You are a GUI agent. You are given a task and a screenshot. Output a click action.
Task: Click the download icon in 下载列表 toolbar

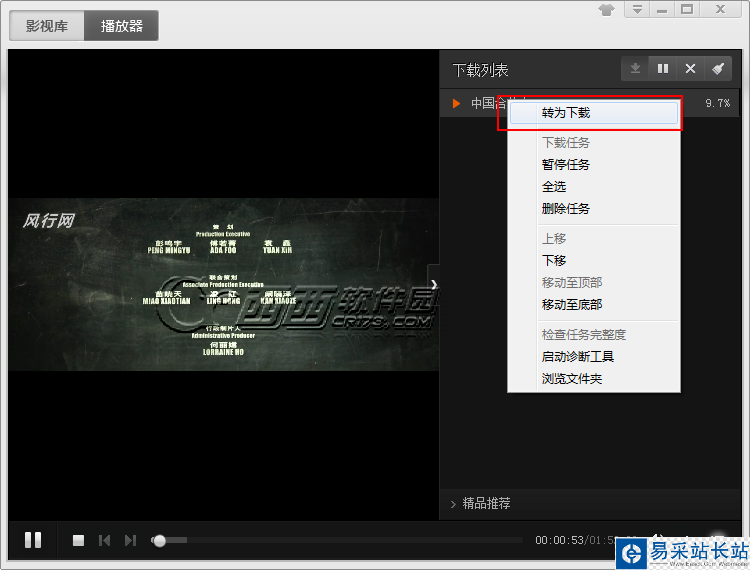pos(635,69)
